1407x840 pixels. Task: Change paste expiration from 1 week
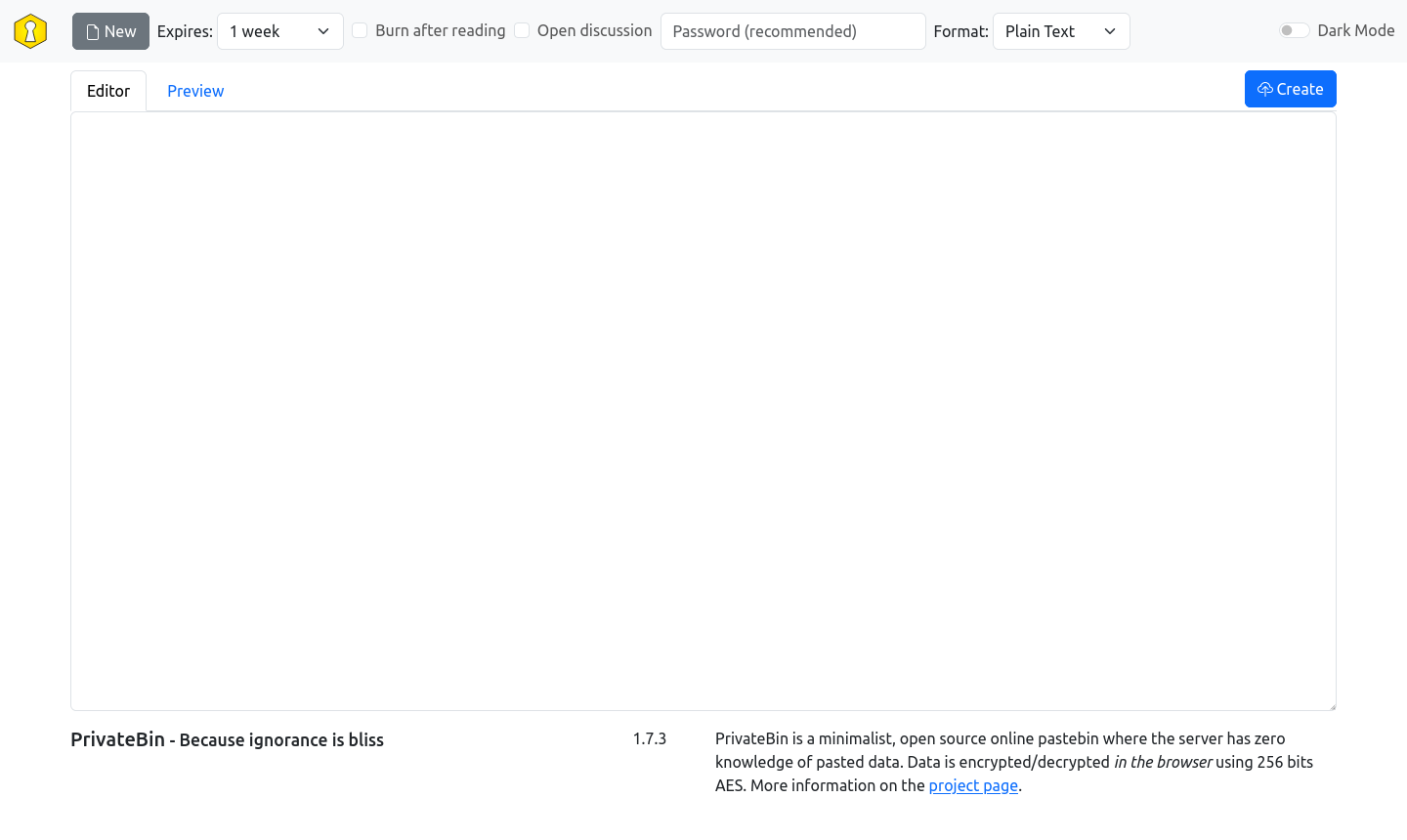pyautogui.click(x=280, y=30)
